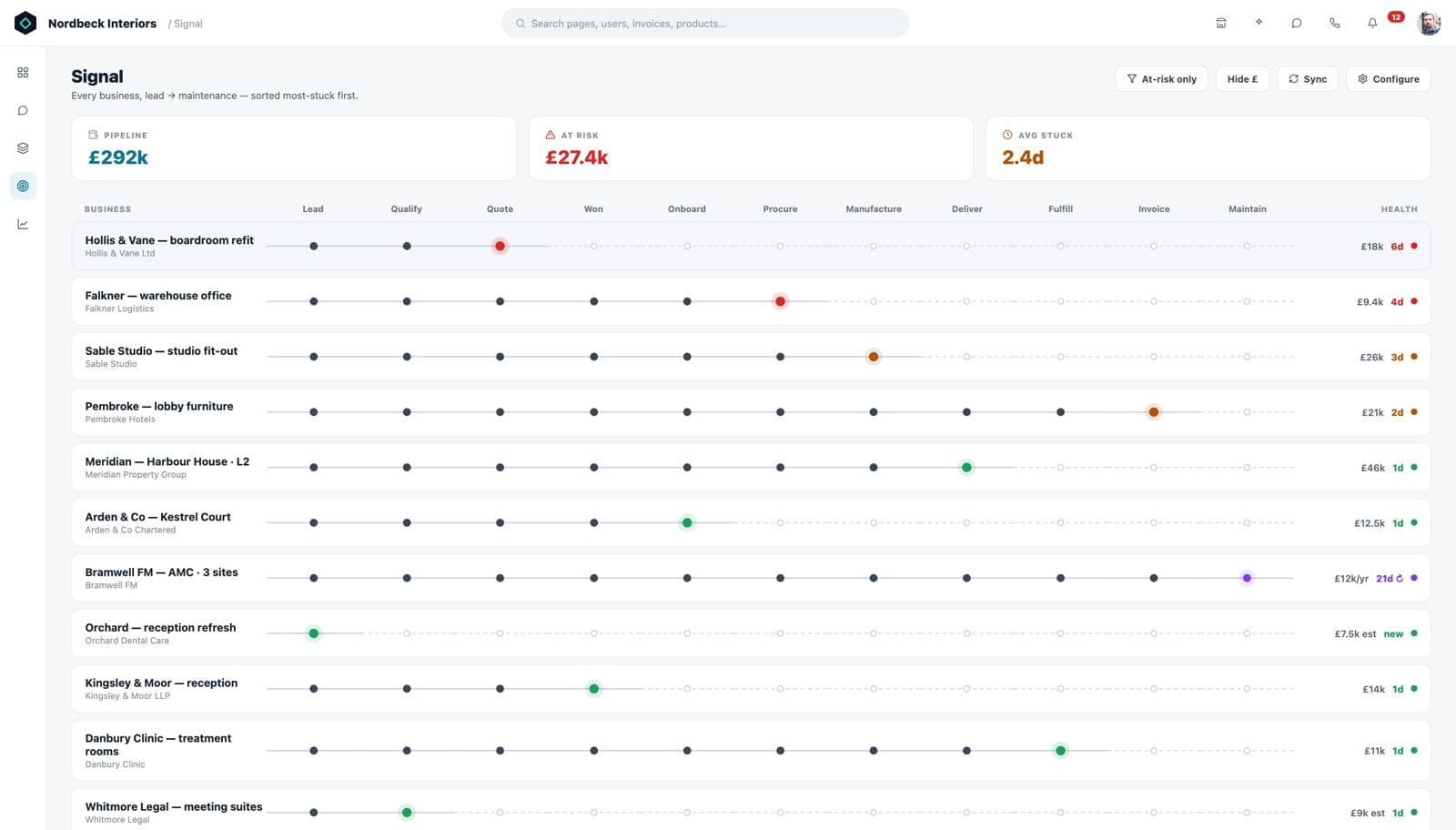
Task: Click the Nordbeck Interiors hexagon logo
Action: coord(25,23)
